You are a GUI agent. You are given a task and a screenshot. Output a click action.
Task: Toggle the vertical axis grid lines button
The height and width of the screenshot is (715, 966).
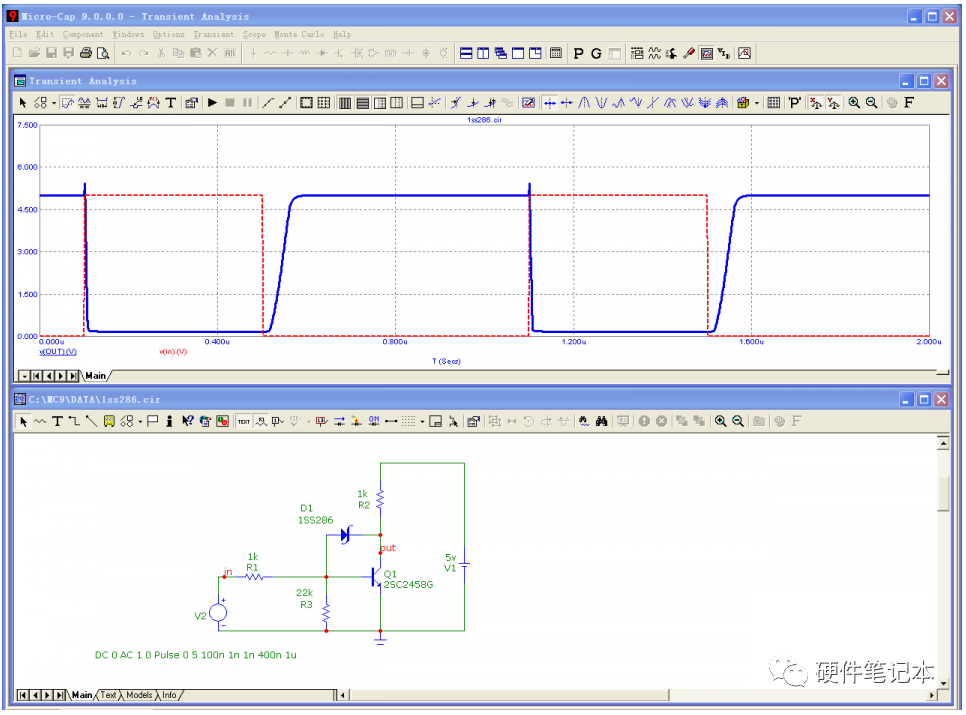click(345, 103)
